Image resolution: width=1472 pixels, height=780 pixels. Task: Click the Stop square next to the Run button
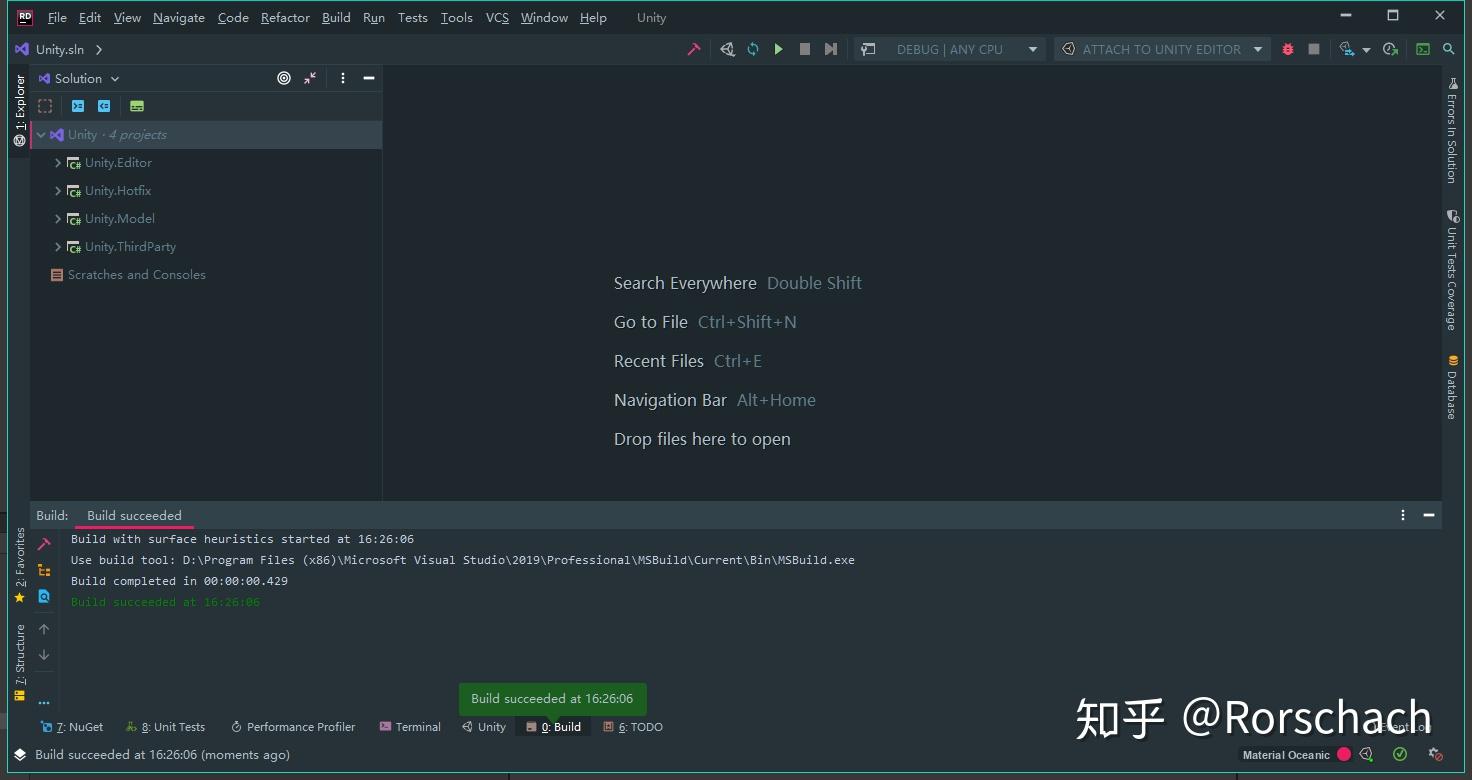pos(804,49)
